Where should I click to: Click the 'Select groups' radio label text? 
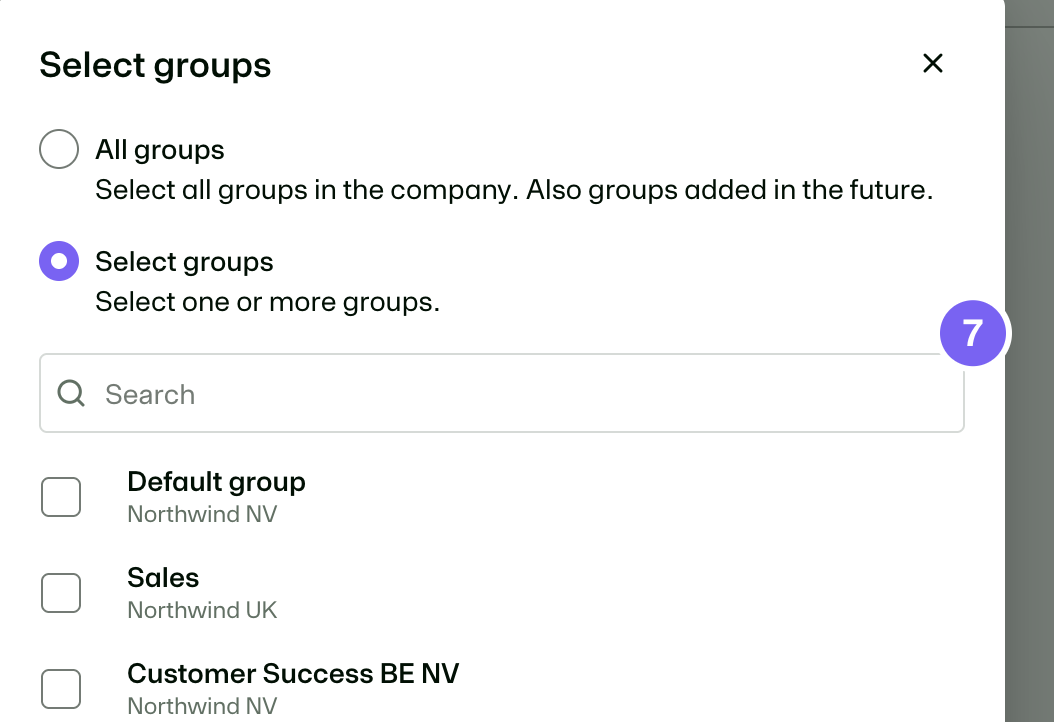click(184, 262)
